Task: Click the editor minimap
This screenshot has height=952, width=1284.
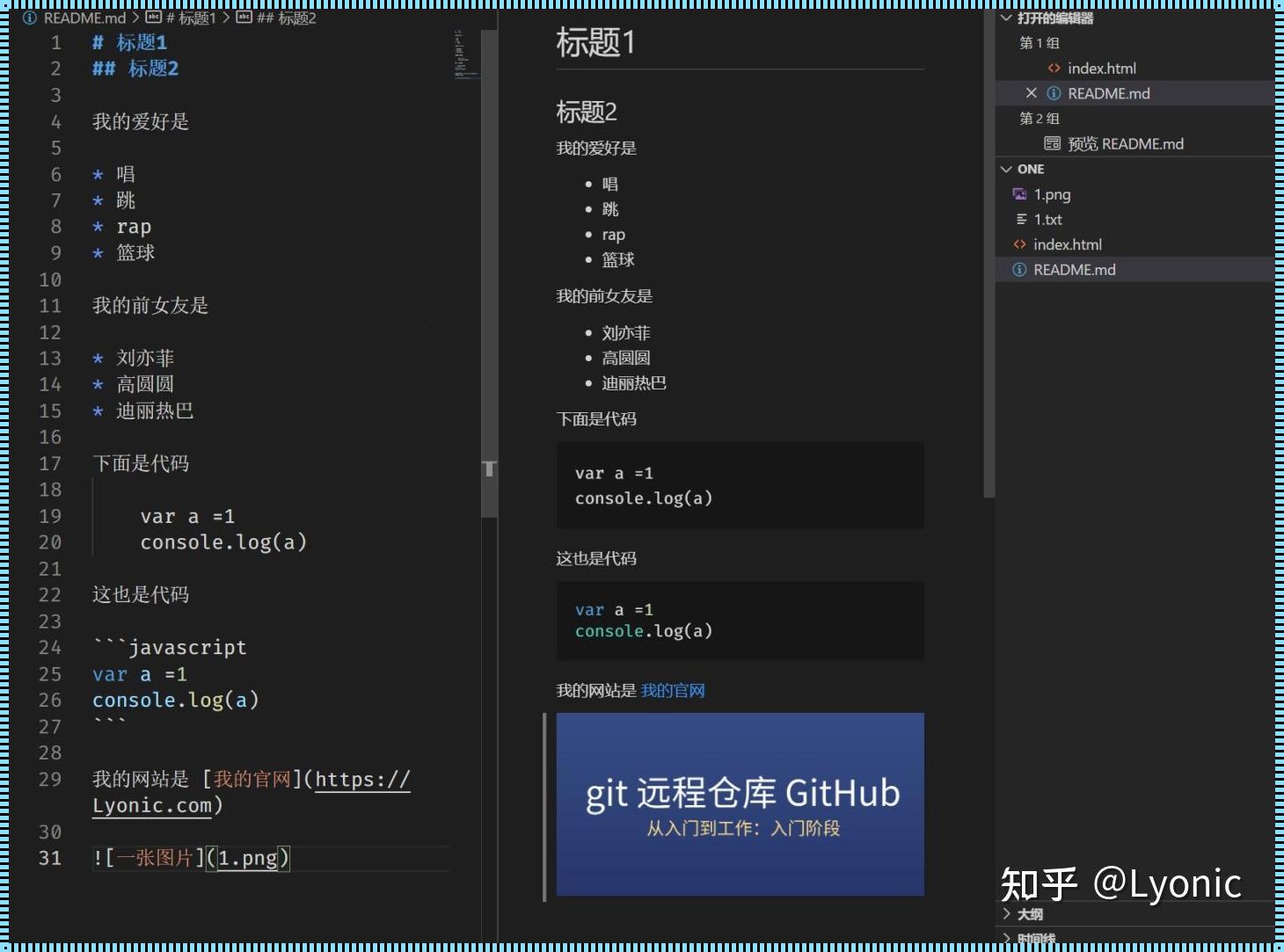Action: click(466, 55)
